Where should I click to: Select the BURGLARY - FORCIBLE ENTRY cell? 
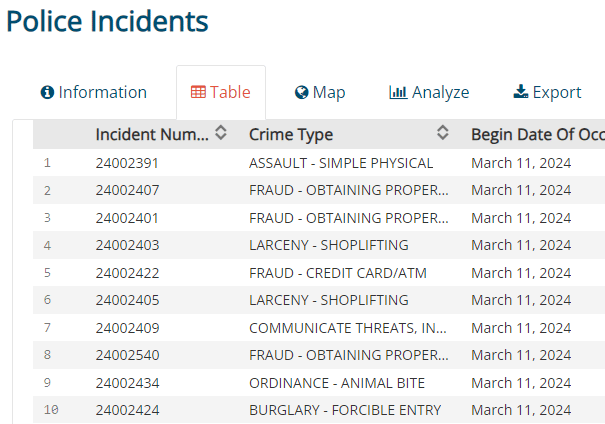tap(343, 409)
